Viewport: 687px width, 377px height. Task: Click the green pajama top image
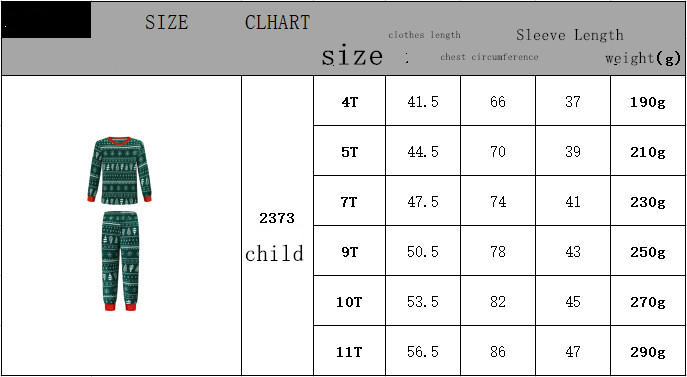click(119, 171)
